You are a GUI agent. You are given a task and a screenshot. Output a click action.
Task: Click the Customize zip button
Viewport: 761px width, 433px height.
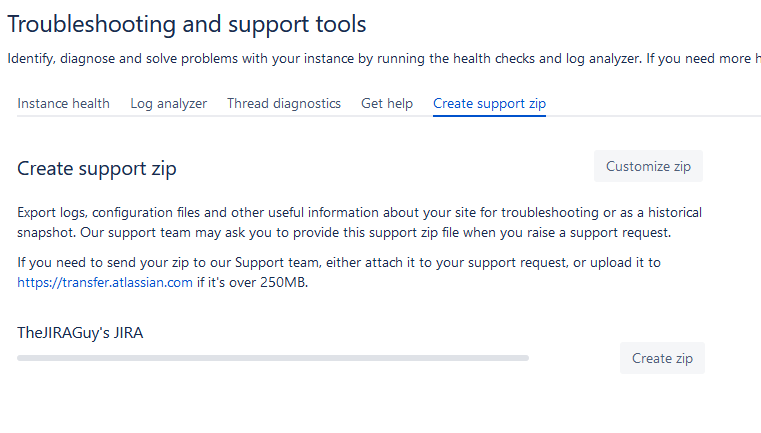coord(648,166)
